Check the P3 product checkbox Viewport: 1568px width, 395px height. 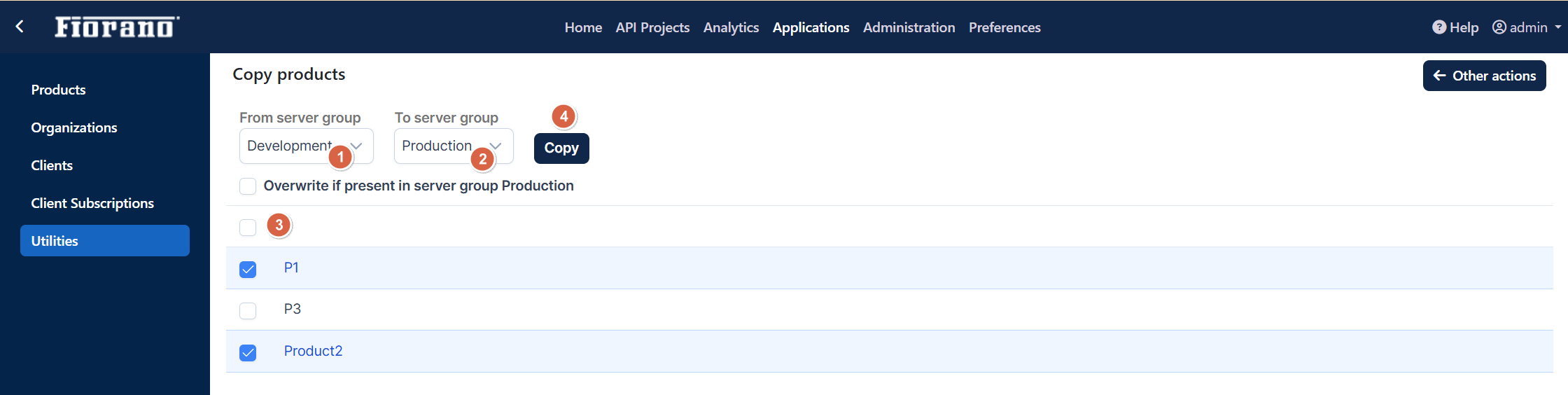click(x=248, y=310)
